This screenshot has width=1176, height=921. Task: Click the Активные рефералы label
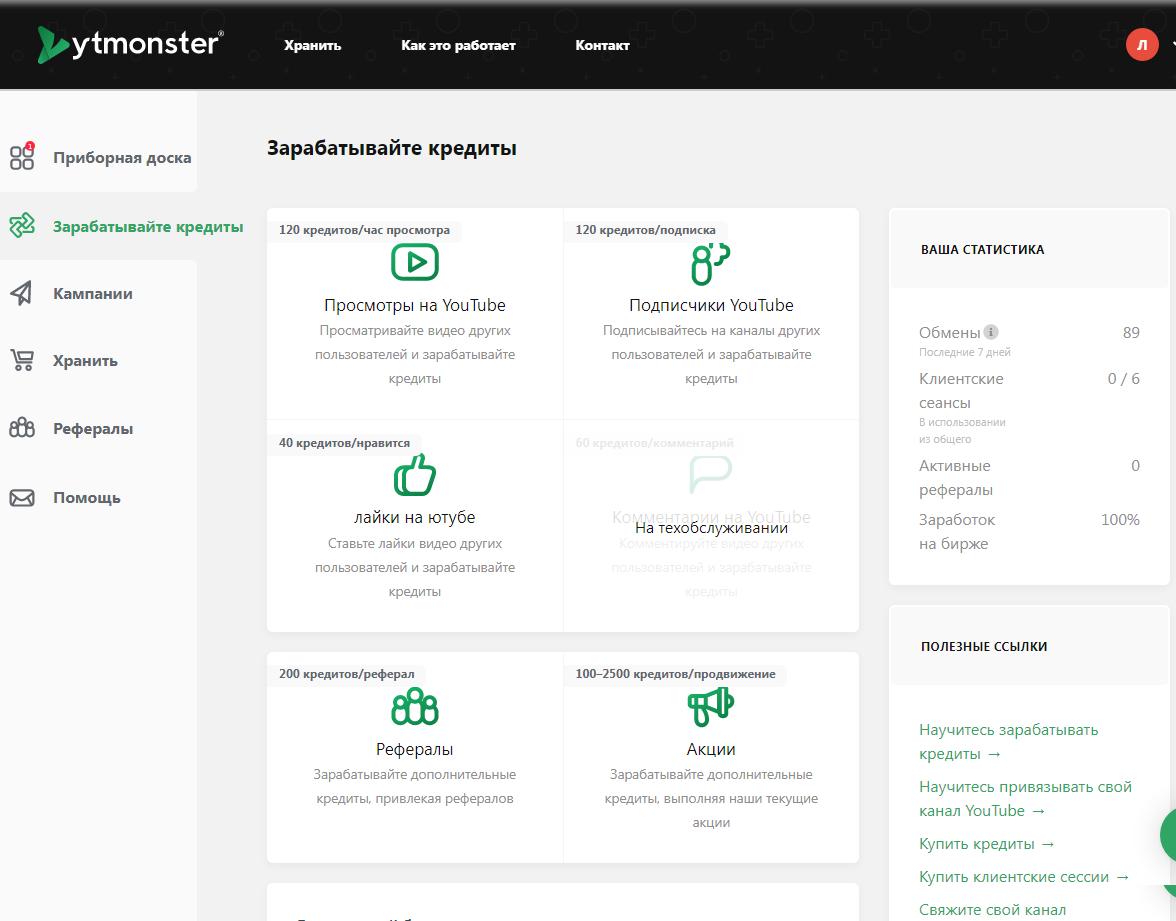click(956, 478)
